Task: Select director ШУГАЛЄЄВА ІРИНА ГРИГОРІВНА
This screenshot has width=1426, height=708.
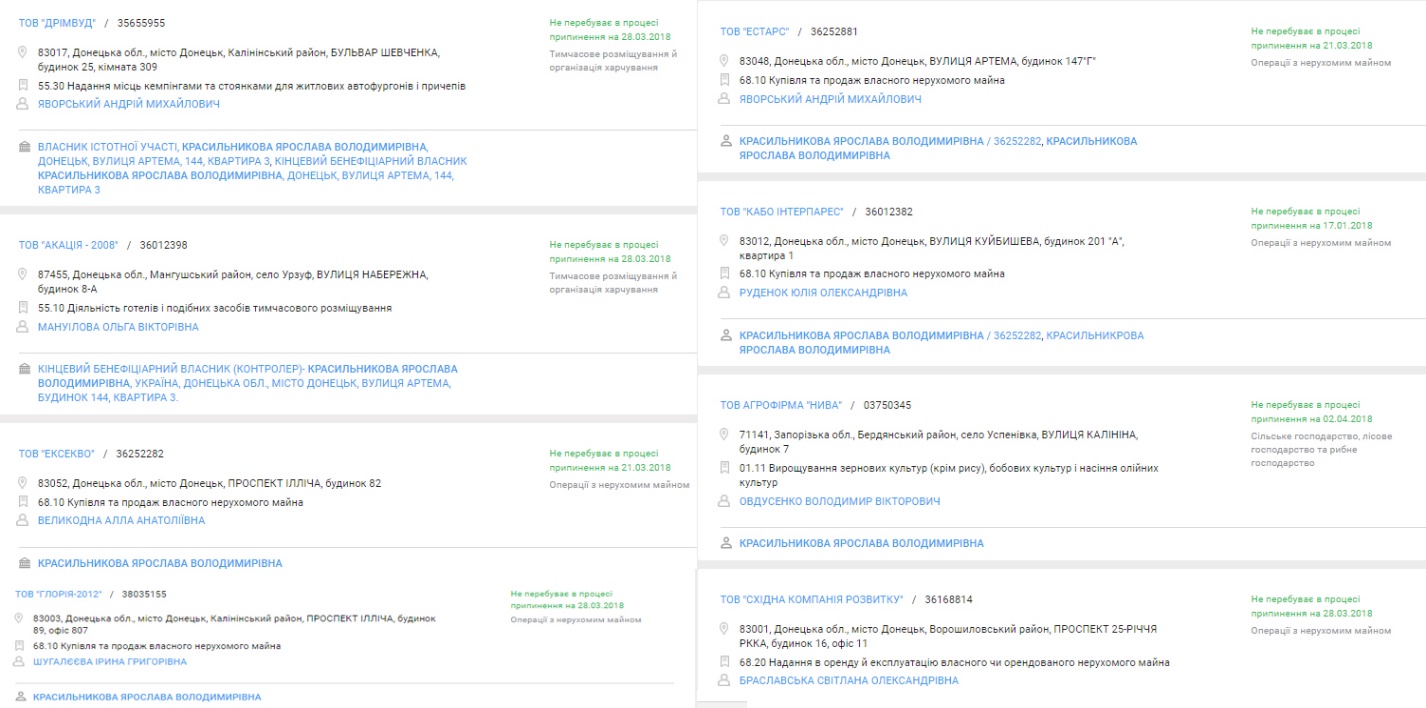Action: point(109,662)
